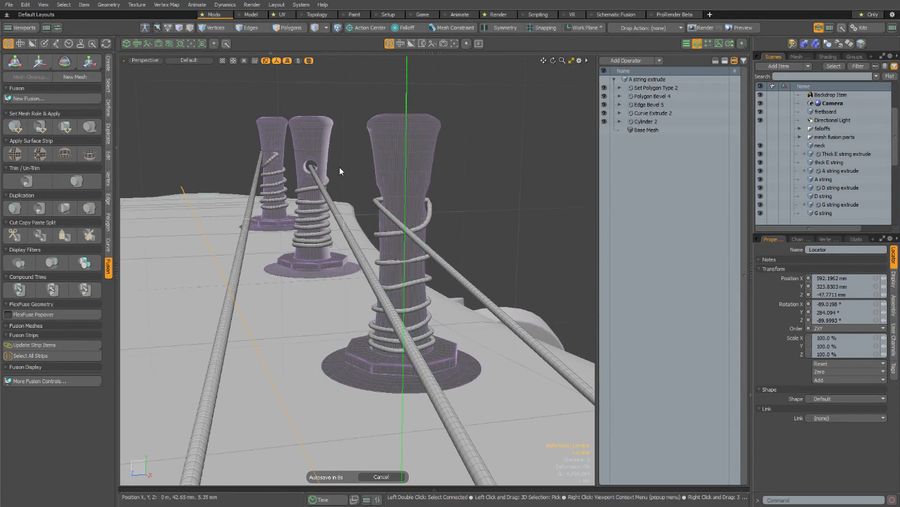Viewport: 900px width, 507px height.
Task: Click the Command input field
Action: pos(825,499)
